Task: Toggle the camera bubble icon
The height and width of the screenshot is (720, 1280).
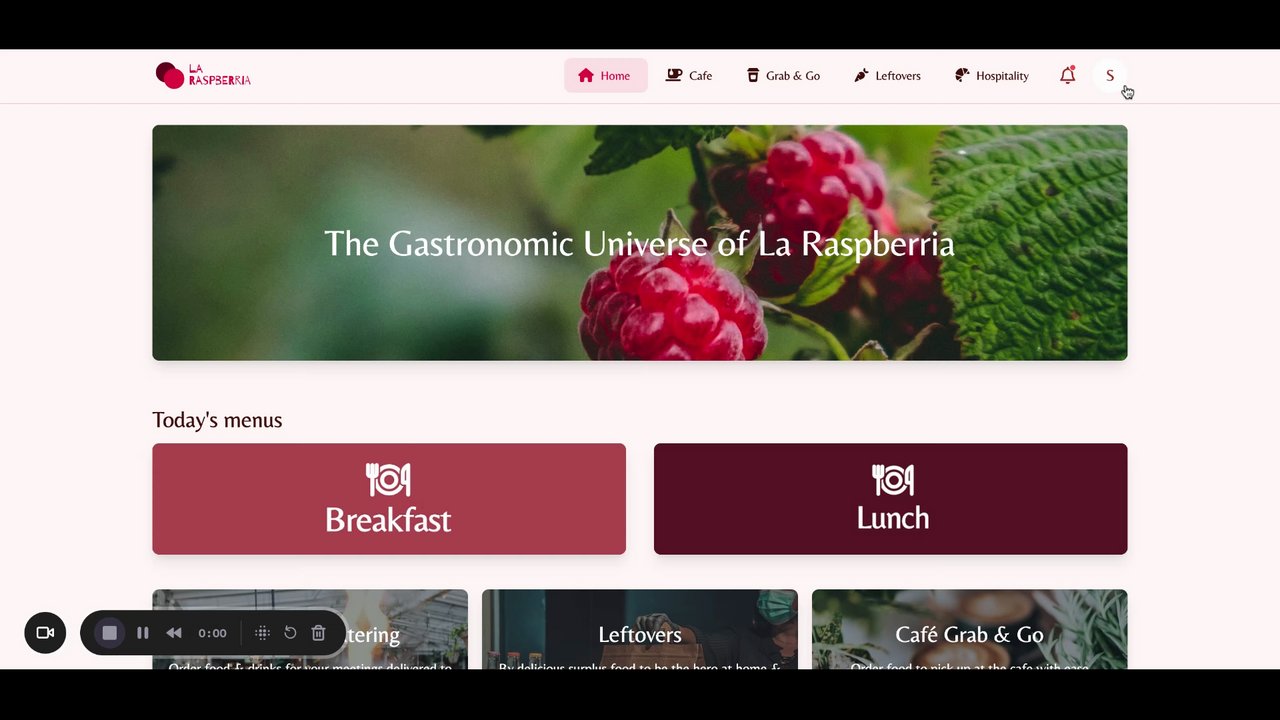Action: (x=45, y=633)
